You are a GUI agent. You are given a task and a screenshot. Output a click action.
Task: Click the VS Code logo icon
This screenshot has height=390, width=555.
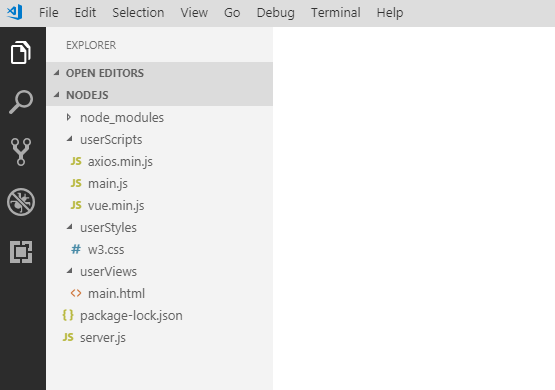coord(15,12)
